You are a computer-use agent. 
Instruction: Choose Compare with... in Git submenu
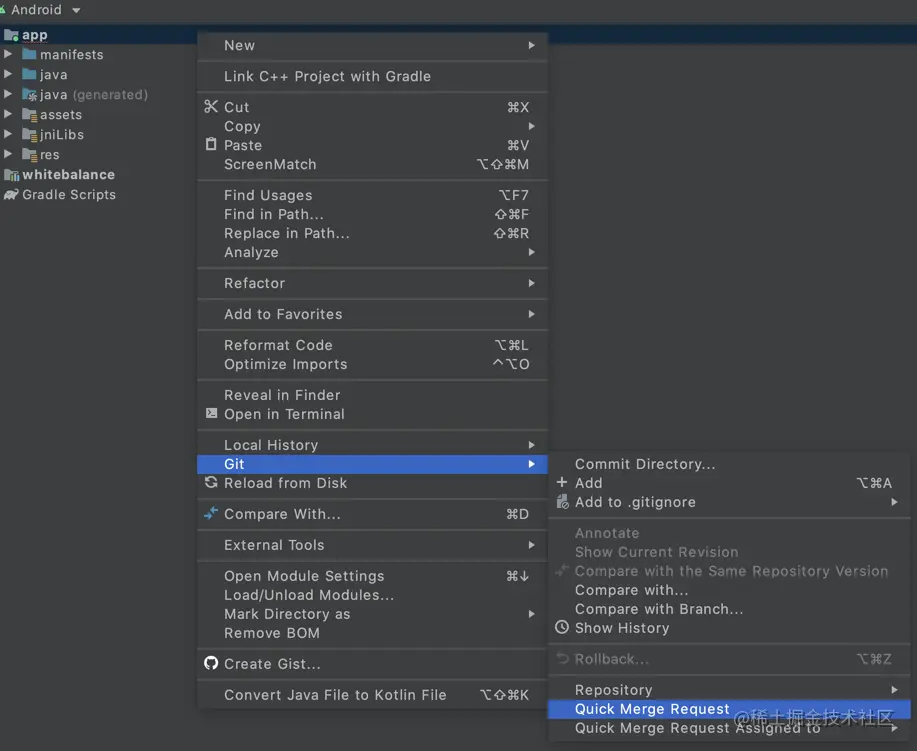[729, 590]
